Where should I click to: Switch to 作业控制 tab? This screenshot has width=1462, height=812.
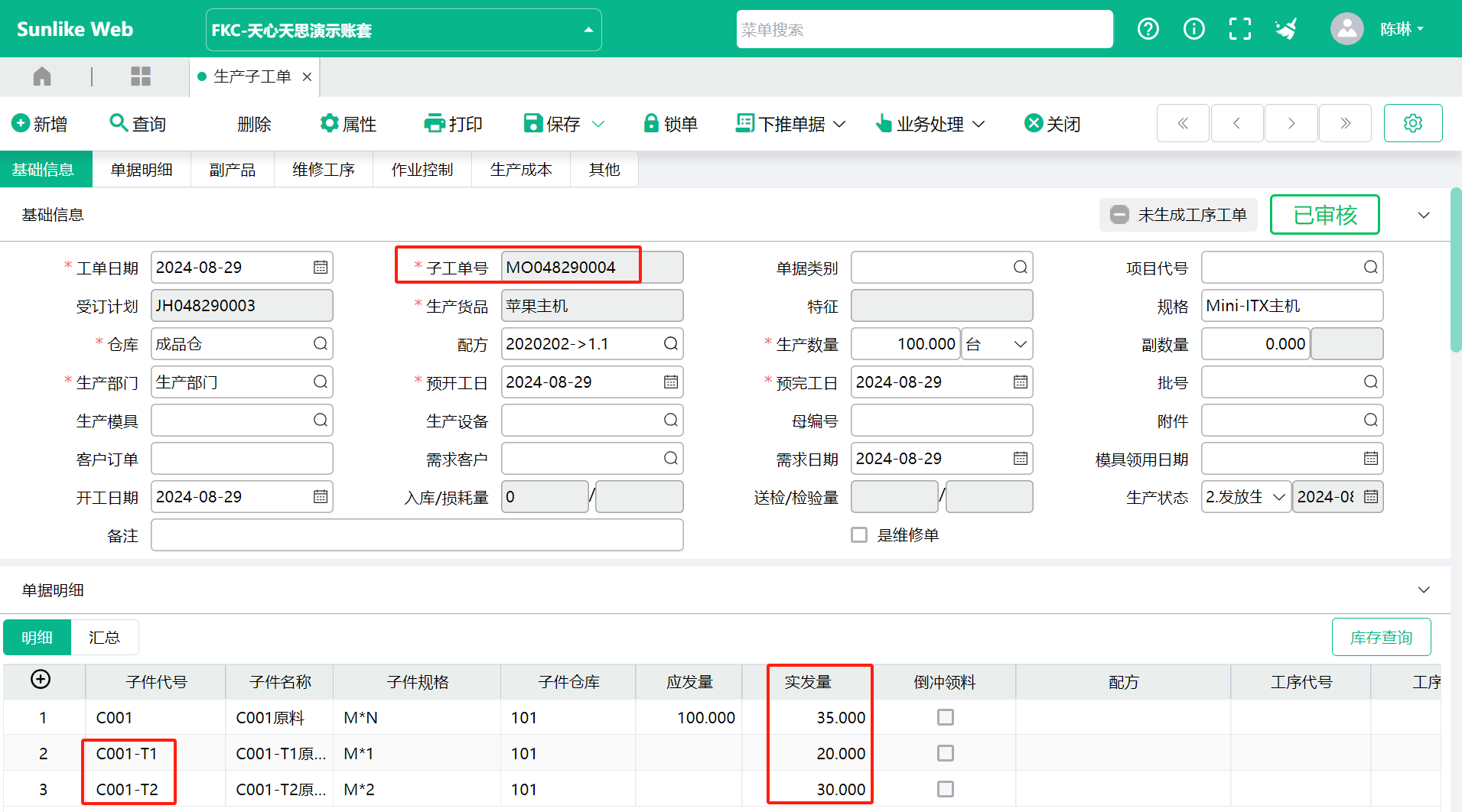coord(422,170)
